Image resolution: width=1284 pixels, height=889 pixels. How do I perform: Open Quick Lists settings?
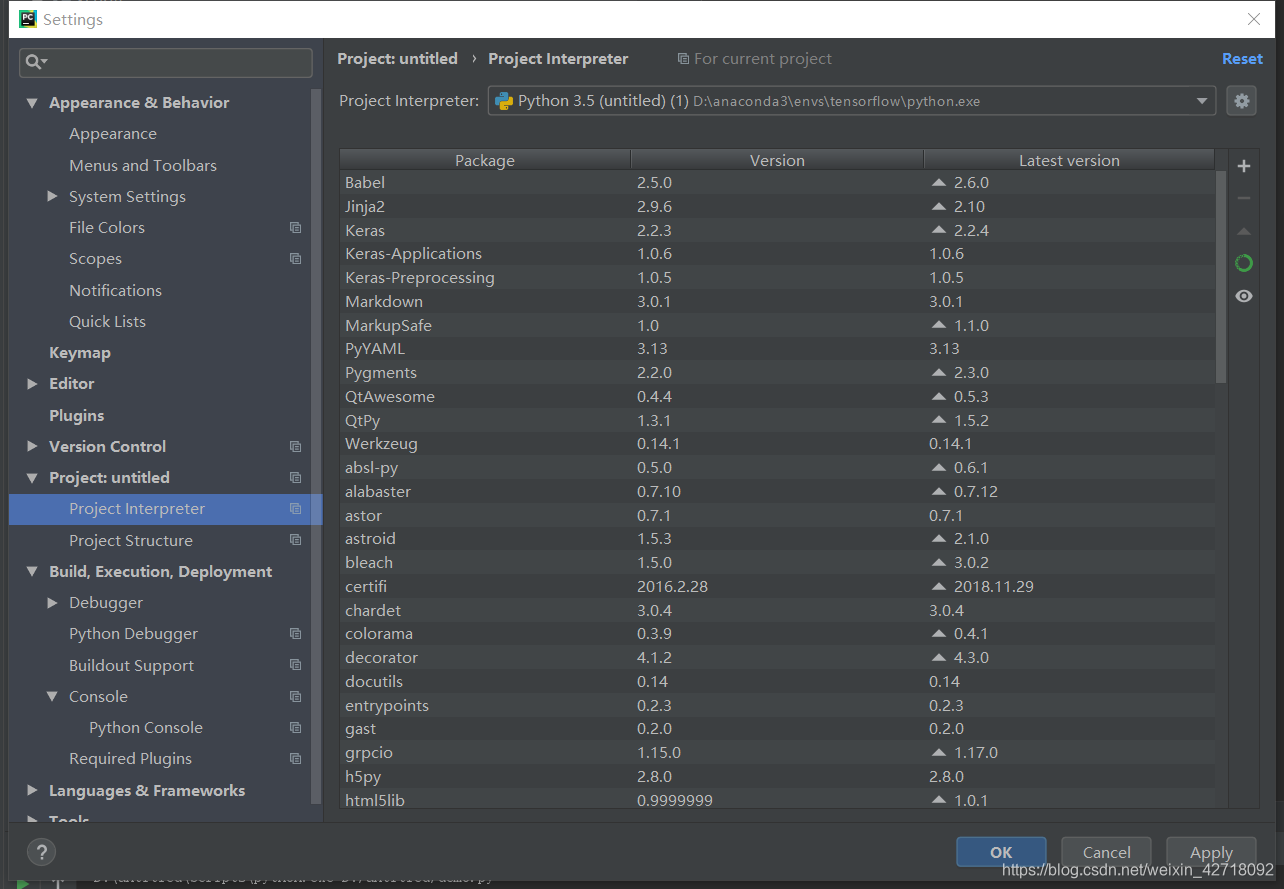click(x=107, y=322)
